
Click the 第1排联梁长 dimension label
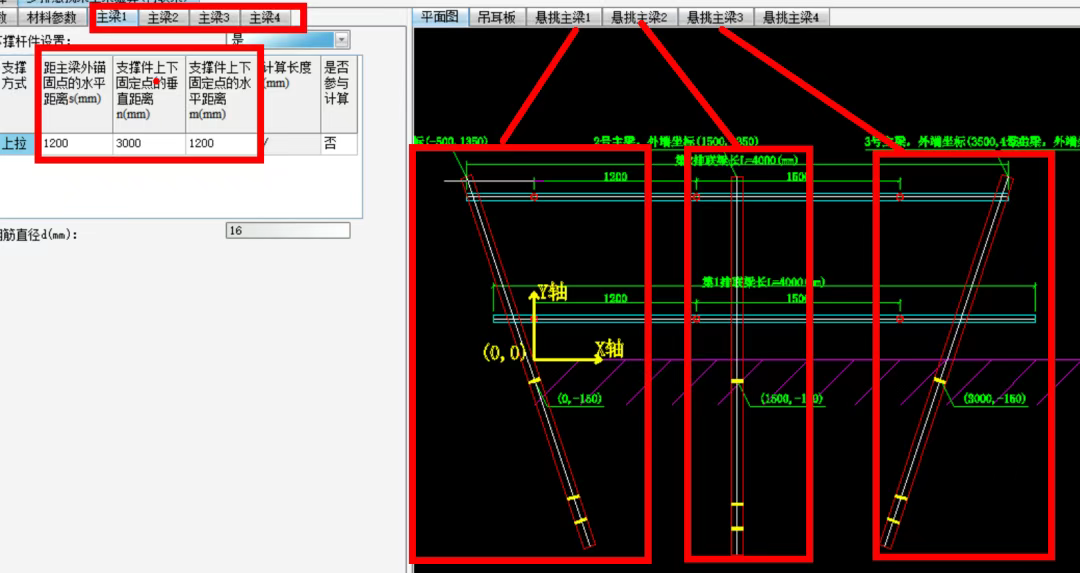coord(763,282)
